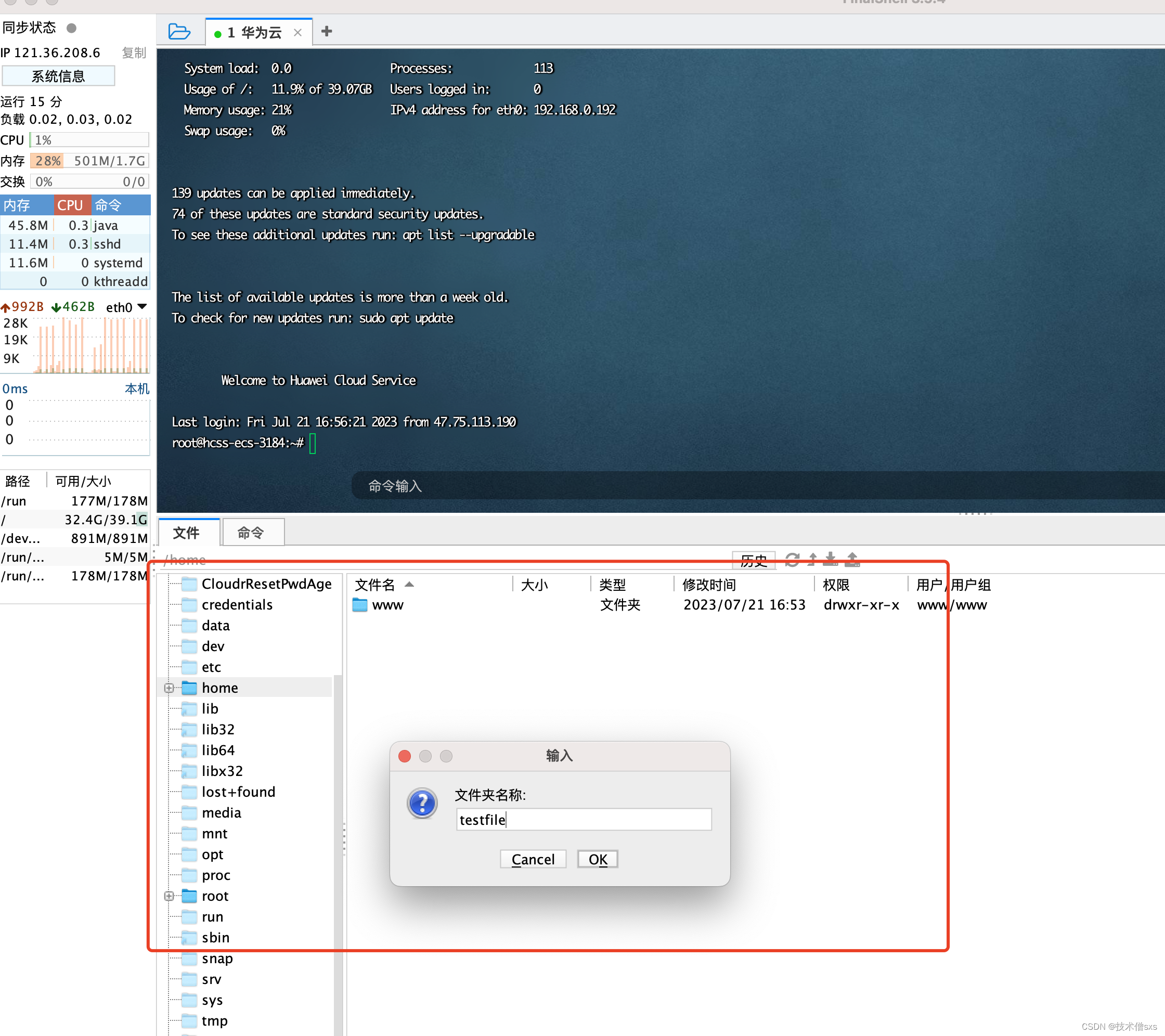1165x1036 pixels.
Task: Click the upload icon in the file toolbar
Action: pos(852,560)
